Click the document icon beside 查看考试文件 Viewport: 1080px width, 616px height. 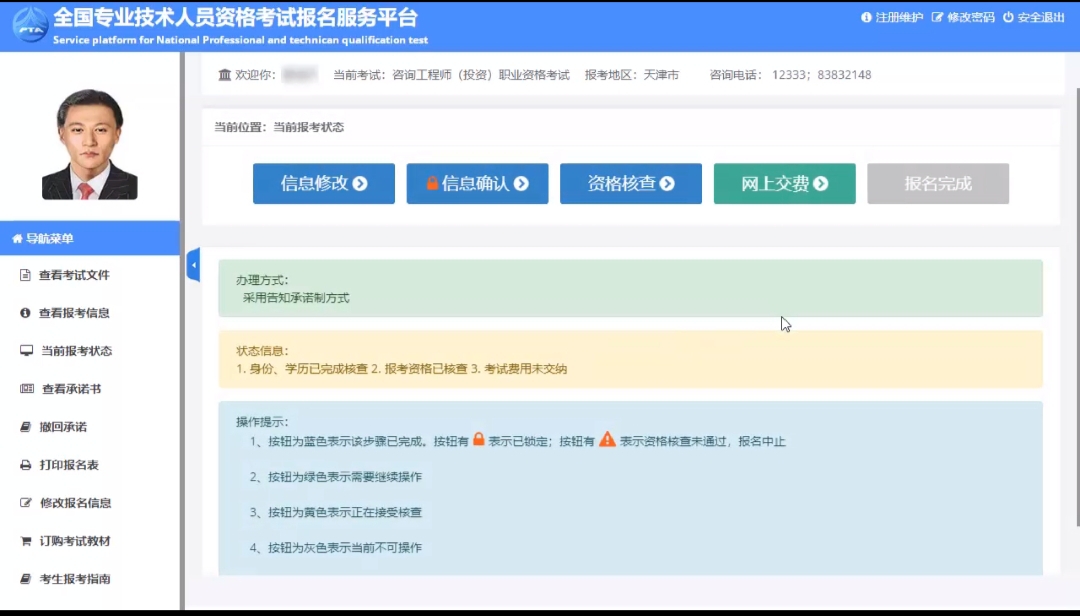pyautogui.click(x=26, y=275)
